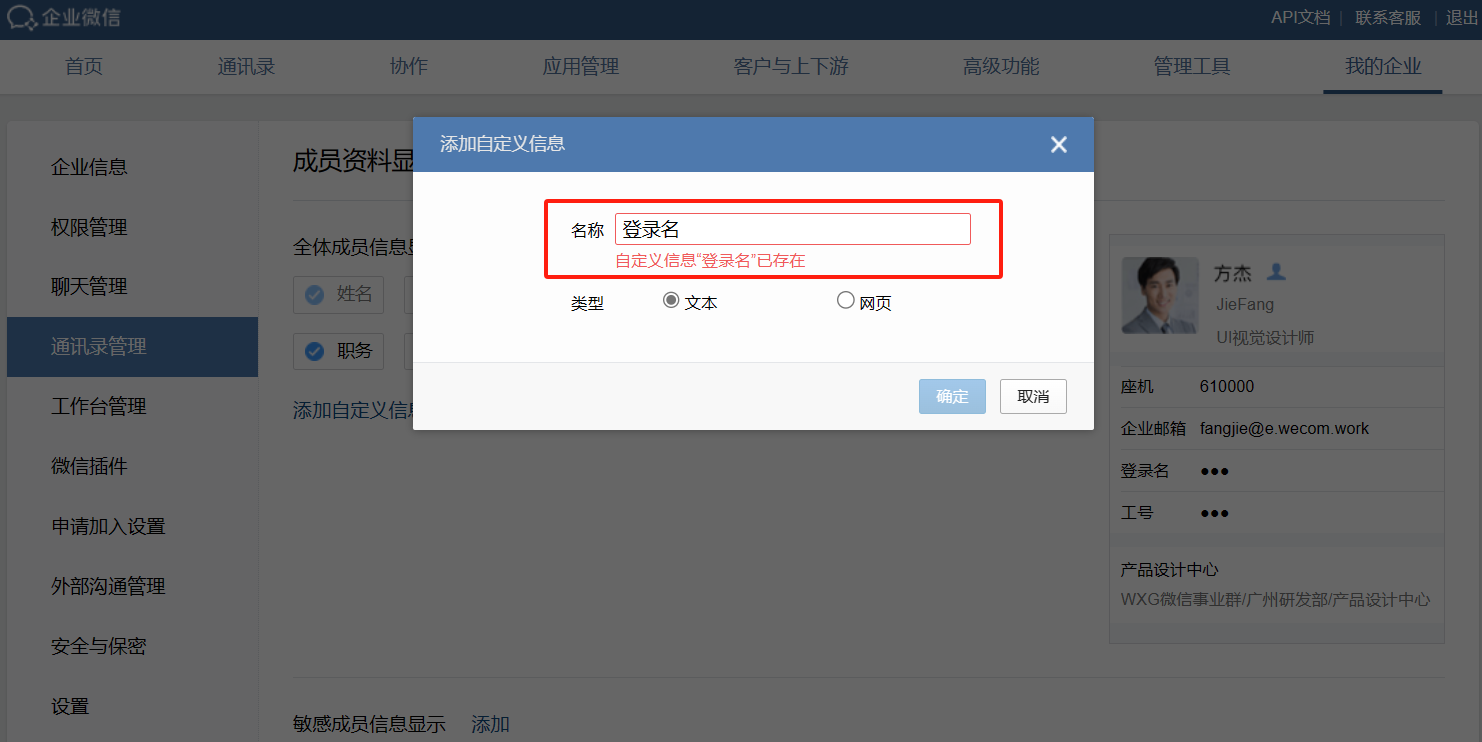
Task: Click 添加 next to 敏感成员信息显示
Action: coord(490,724)
